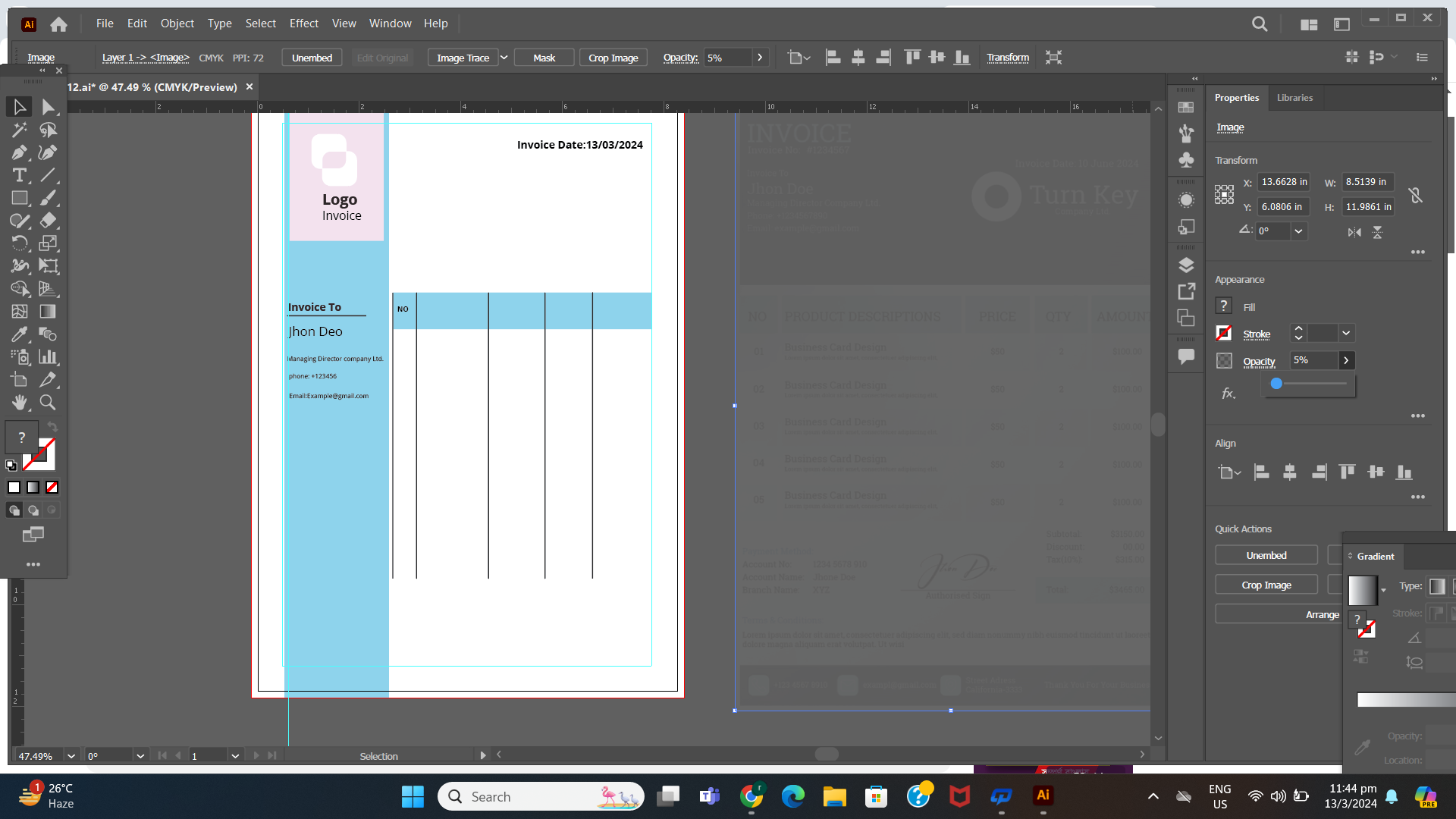The height and width of the screenshot is (819, 1456).
Task: Click Isolate Selected Object icon in control bar
Action: coord(1053,58)
